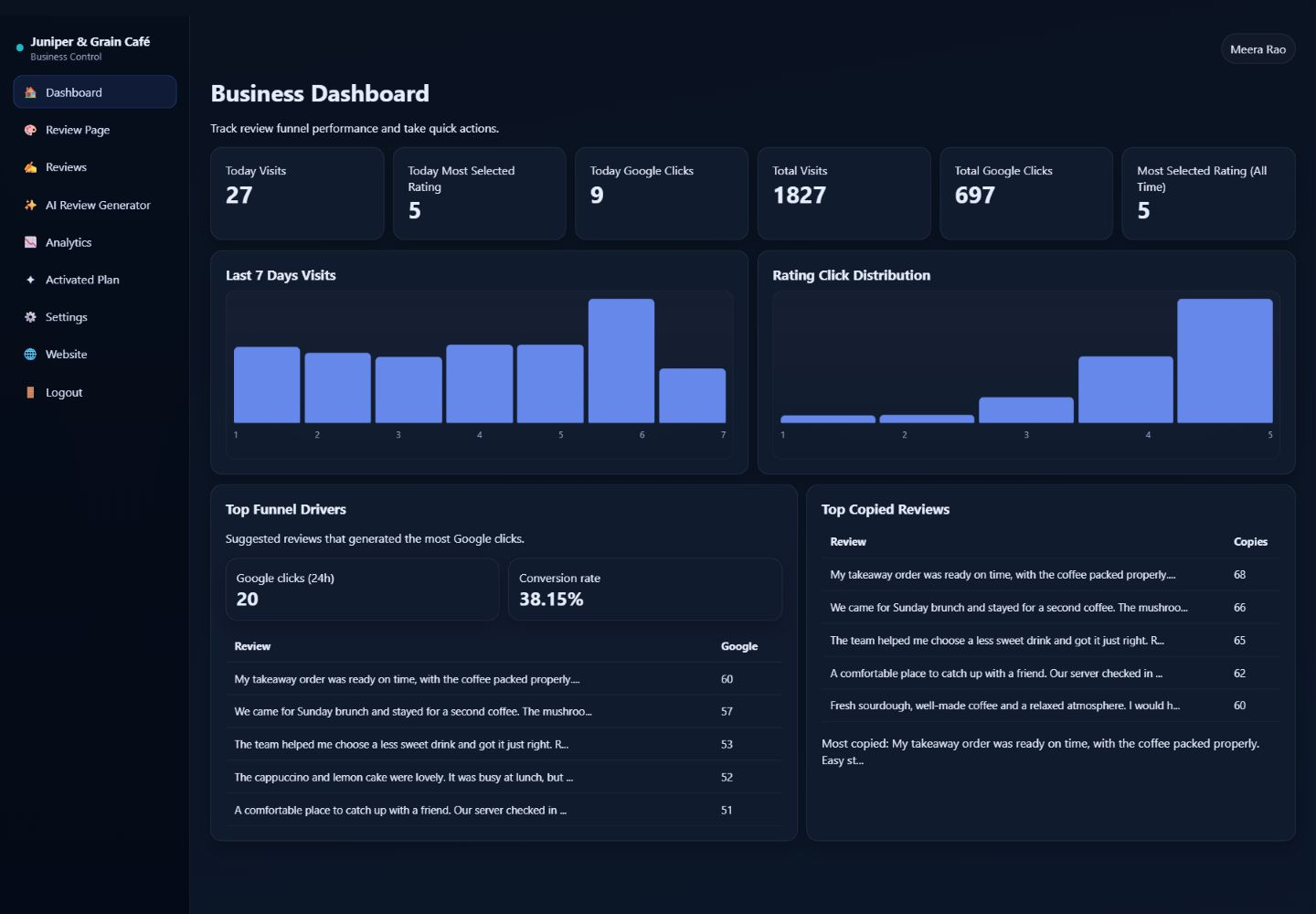The image size is (1316, 914).
Task: Click the Juniper & Grain Café brand title
Action: [x=90, y=42]
